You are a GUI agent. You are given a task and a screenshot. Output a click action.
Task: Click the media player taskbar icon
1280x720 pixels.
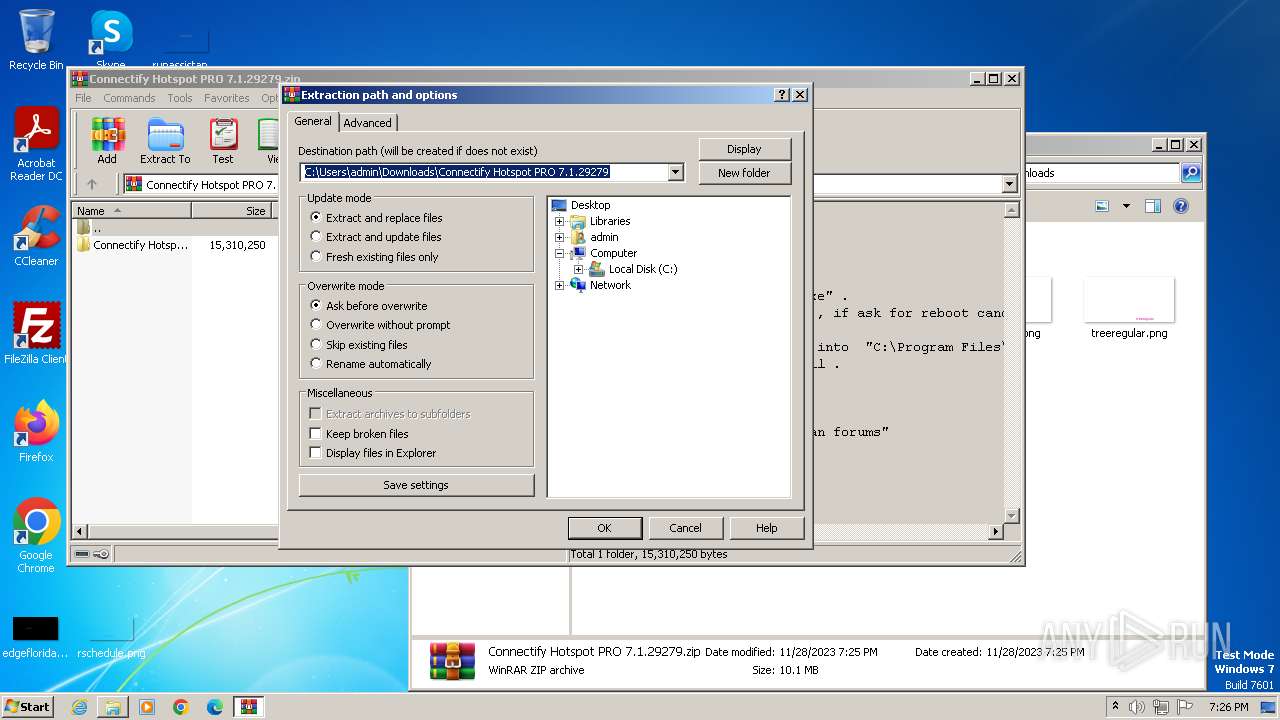coord(147,707)
